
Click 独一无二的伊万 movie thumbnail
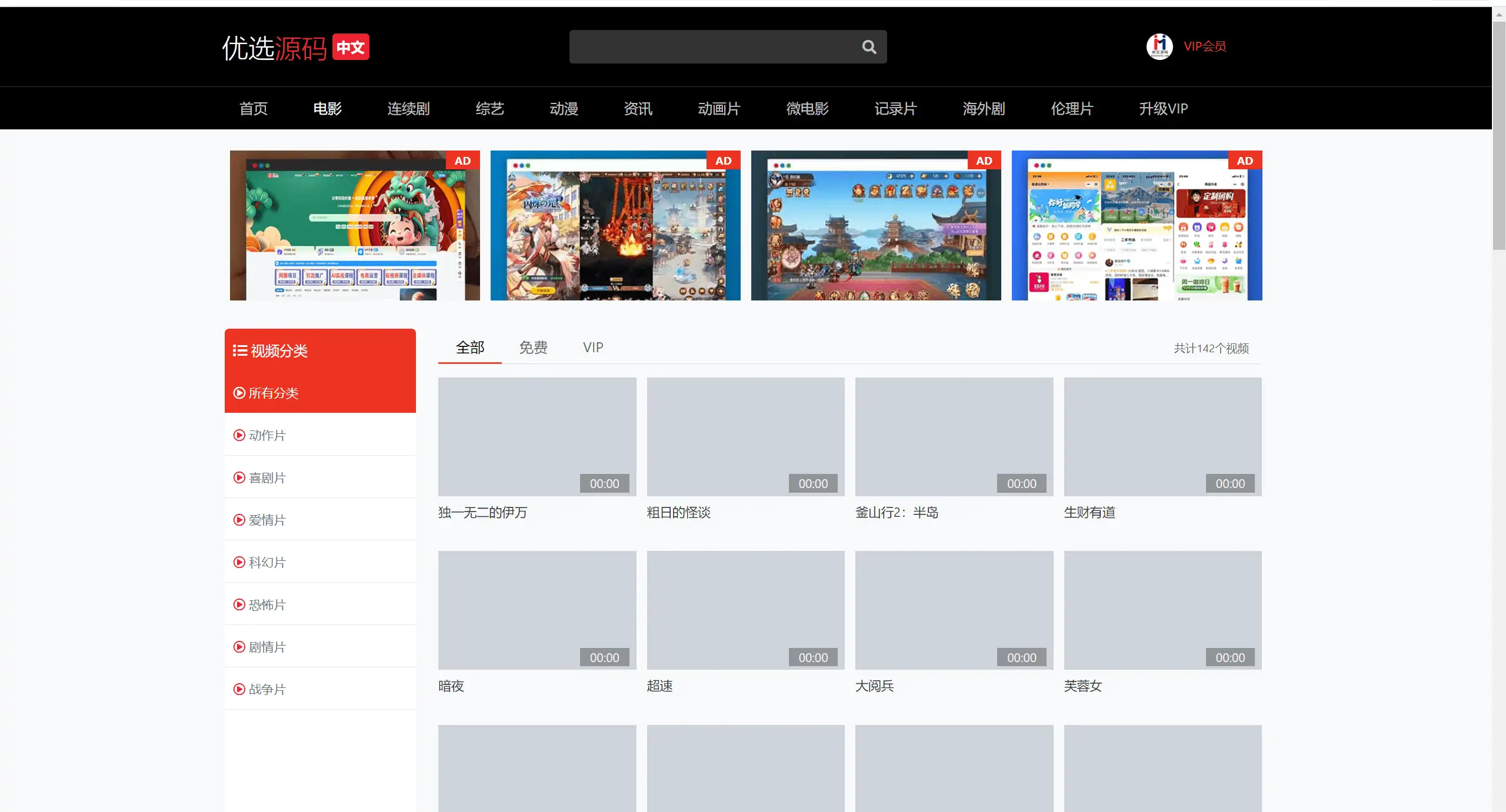(538, 436)
